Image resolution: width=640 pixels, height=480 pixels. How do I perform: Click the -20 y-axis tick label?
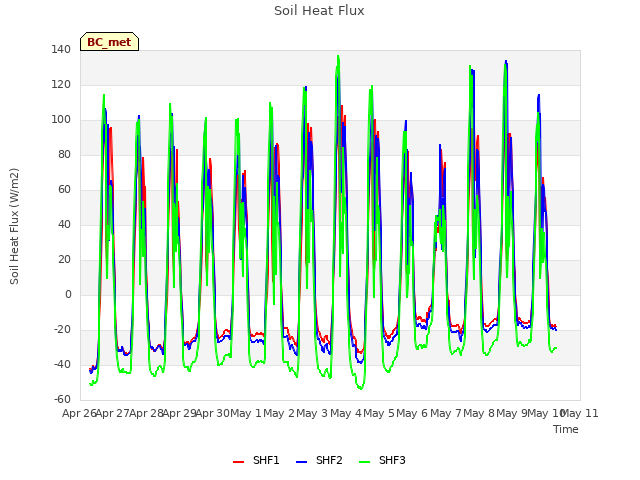click(62, 330)
